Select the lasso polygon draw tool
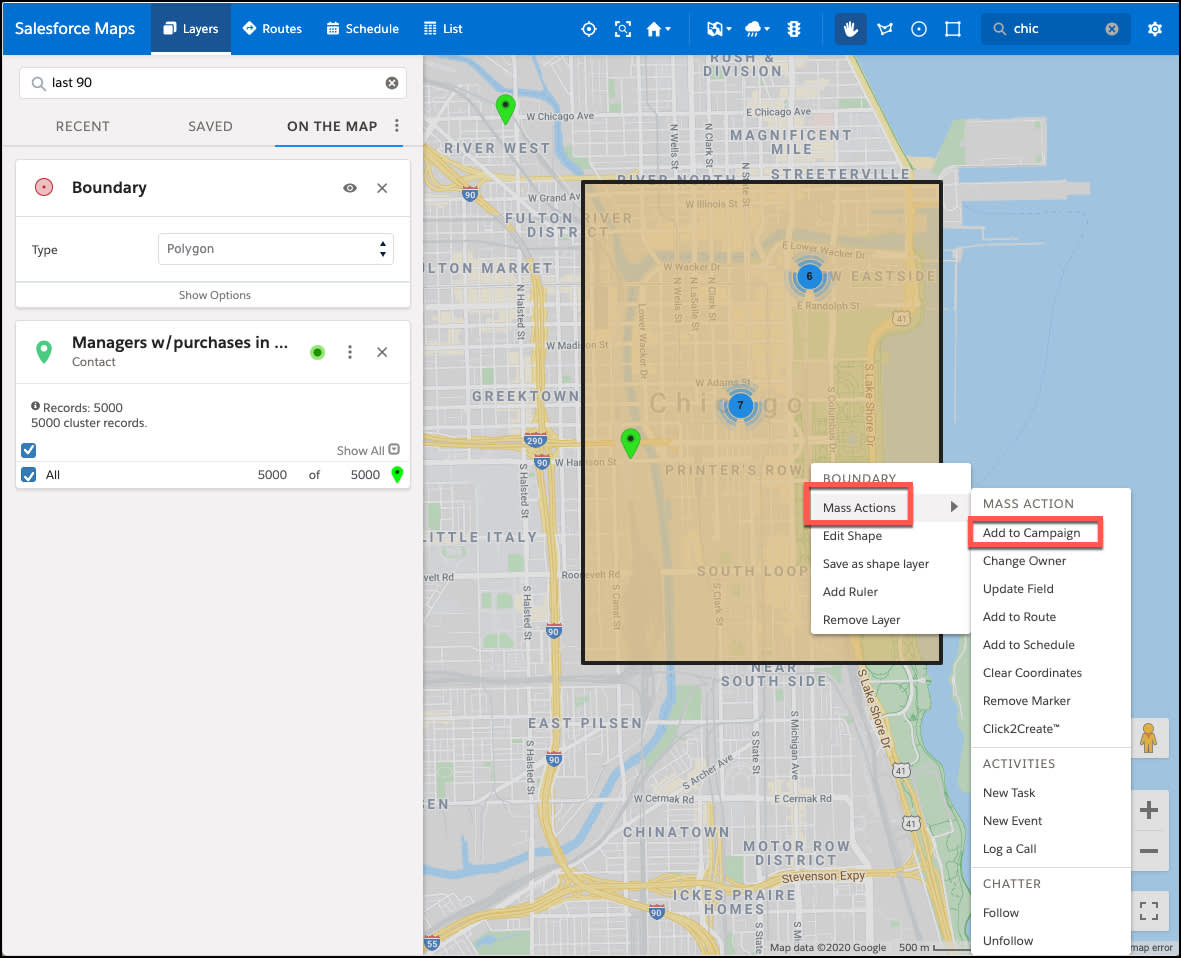The height and width of the screenshot is (958, 1181). (885, 29)
